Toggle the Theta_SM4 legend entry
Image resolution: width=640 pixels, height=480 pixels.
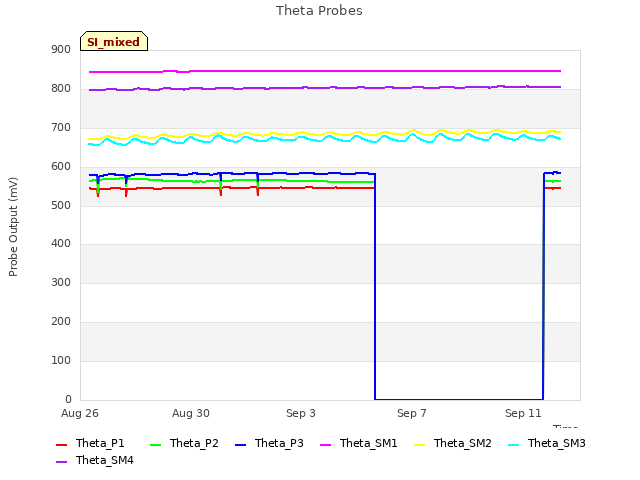(x=95, y=460)
